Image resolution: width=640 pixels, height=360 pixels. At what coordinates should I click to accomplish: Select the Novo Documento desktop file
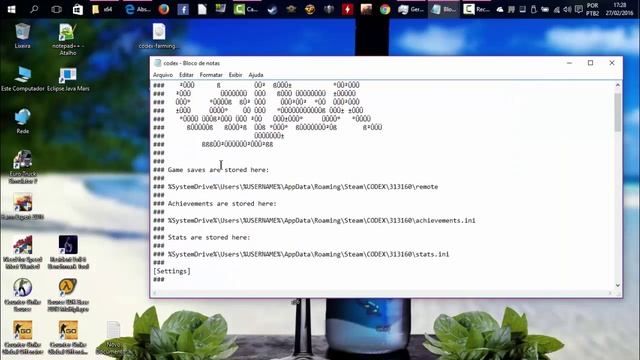[x=113, y=338]
